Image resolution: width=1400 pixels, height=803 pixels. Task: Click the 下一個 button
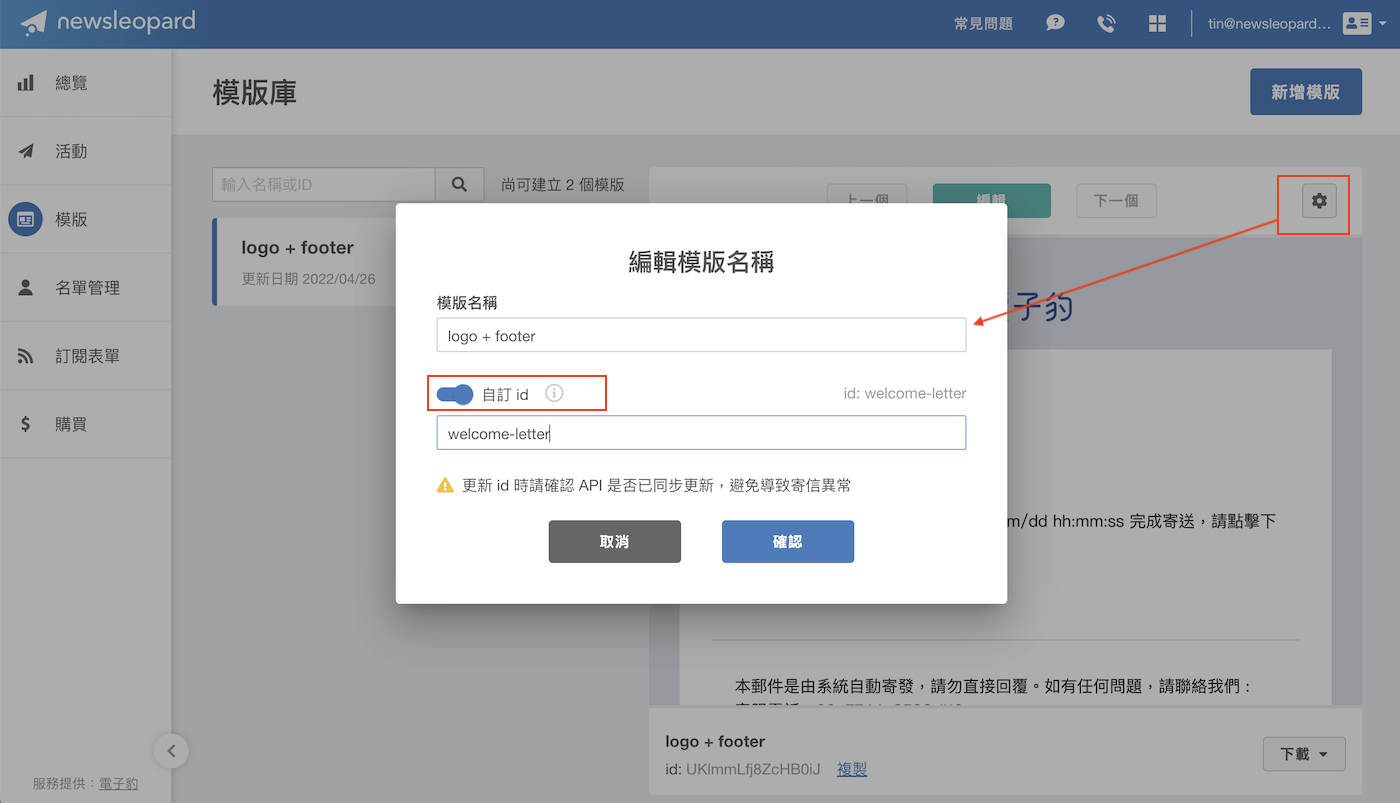click(1116, 200)
